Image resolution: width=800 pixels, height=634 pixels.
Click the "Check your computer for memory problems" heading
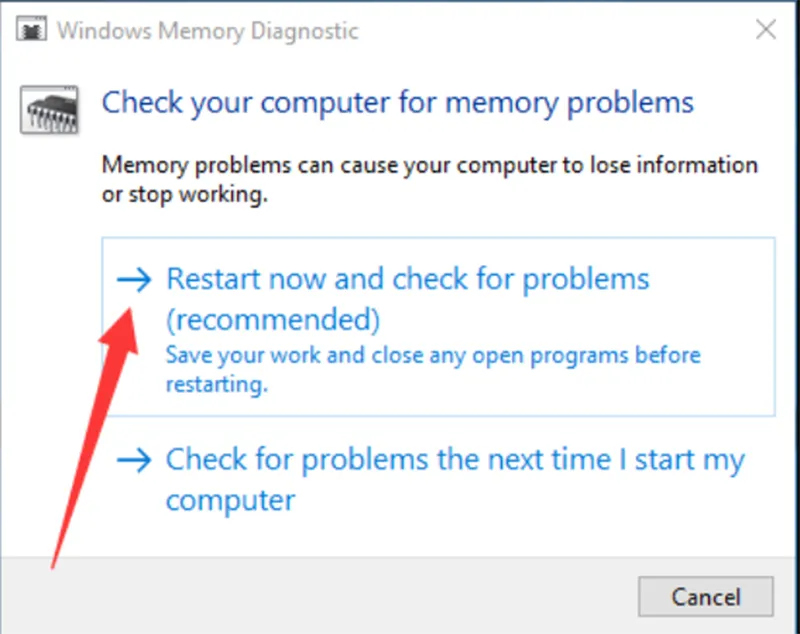pyautogui.click(x=398, y=103)
